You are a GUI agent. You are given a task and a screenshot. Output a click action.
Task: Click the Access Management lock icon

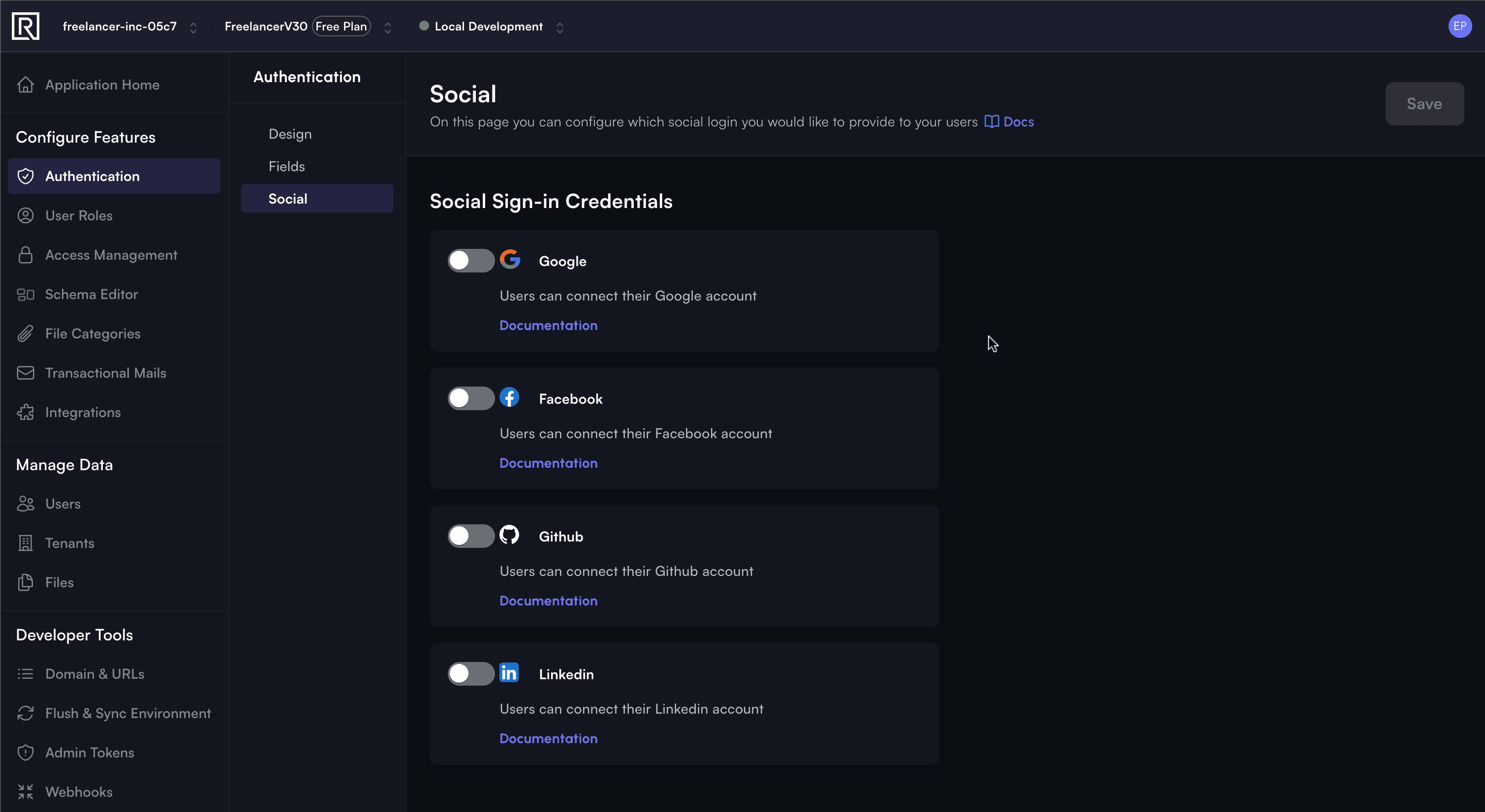[x=26, y=255]
